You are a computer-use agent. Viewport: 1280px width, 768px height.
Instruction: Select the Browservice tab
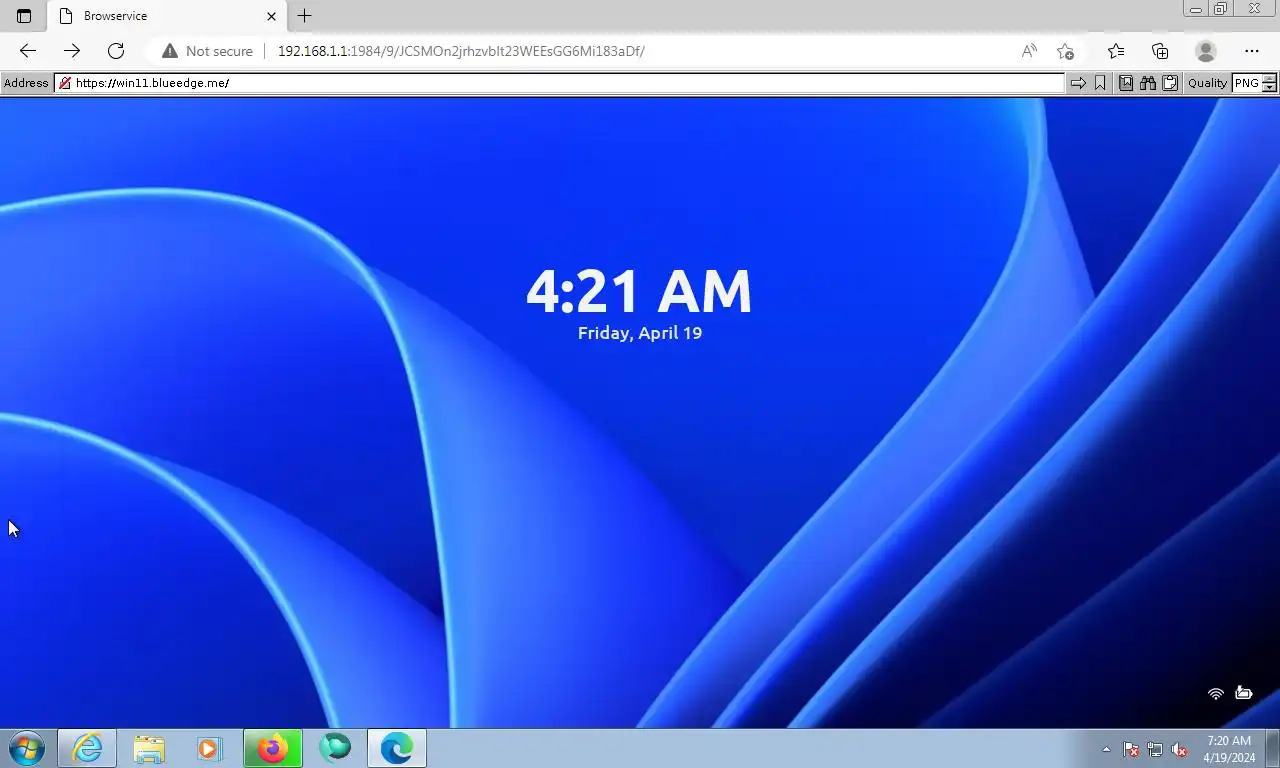pos(168,16)
